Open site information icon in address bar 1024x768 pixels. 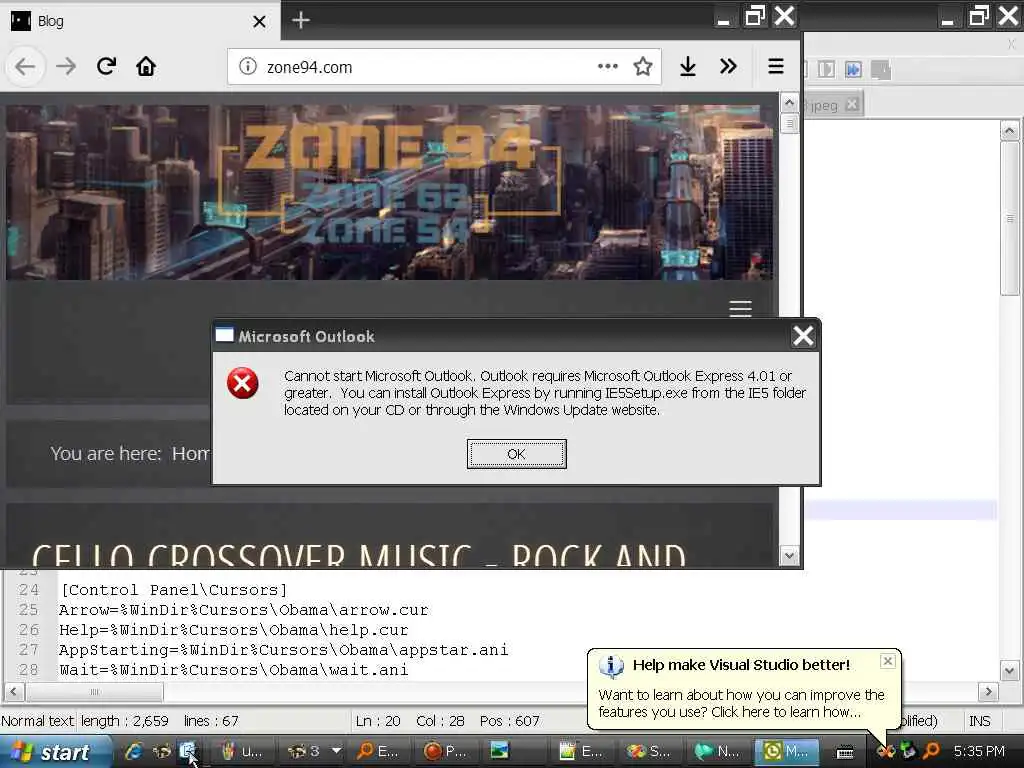pos(248,67)
